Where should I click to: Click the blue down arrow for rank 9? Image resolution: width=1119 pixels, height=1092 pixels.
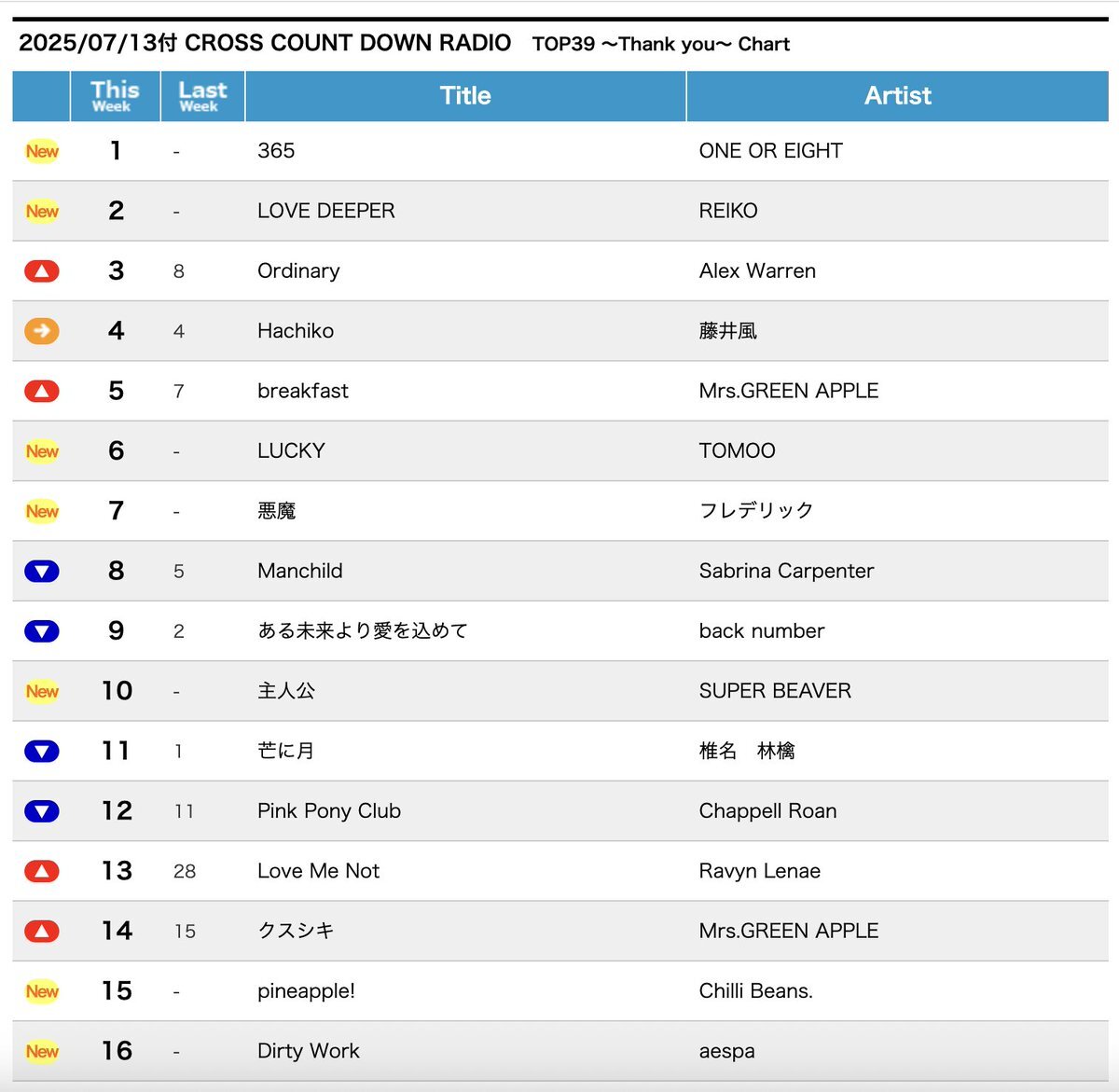[x=42, y=631]
